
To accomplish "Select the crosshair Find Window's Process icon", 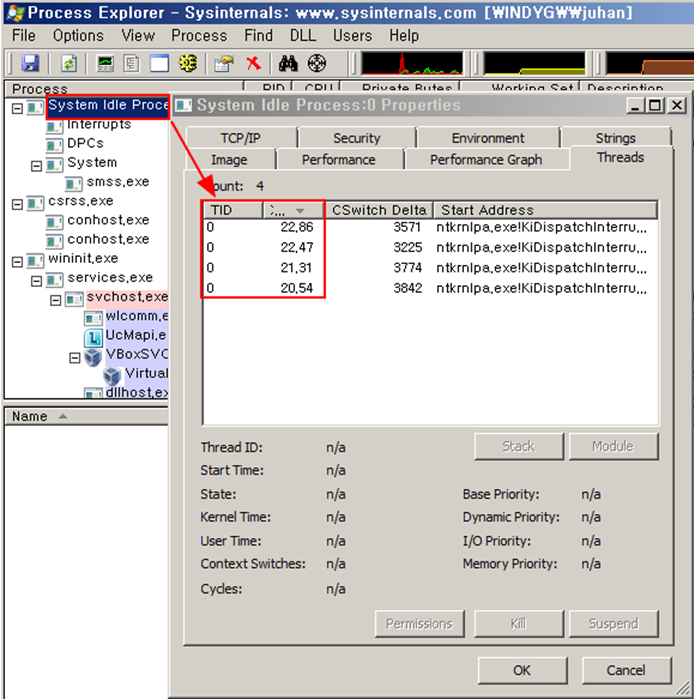I will click(316, 63).
